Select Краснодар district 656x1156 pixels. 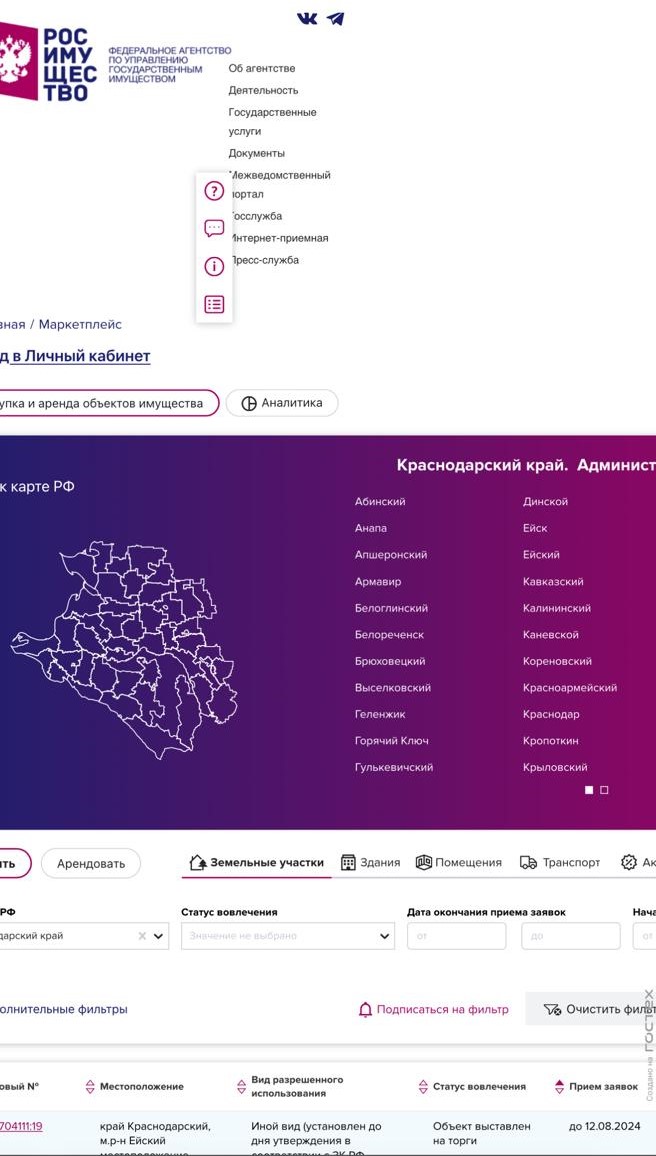(x=551, y=714)
